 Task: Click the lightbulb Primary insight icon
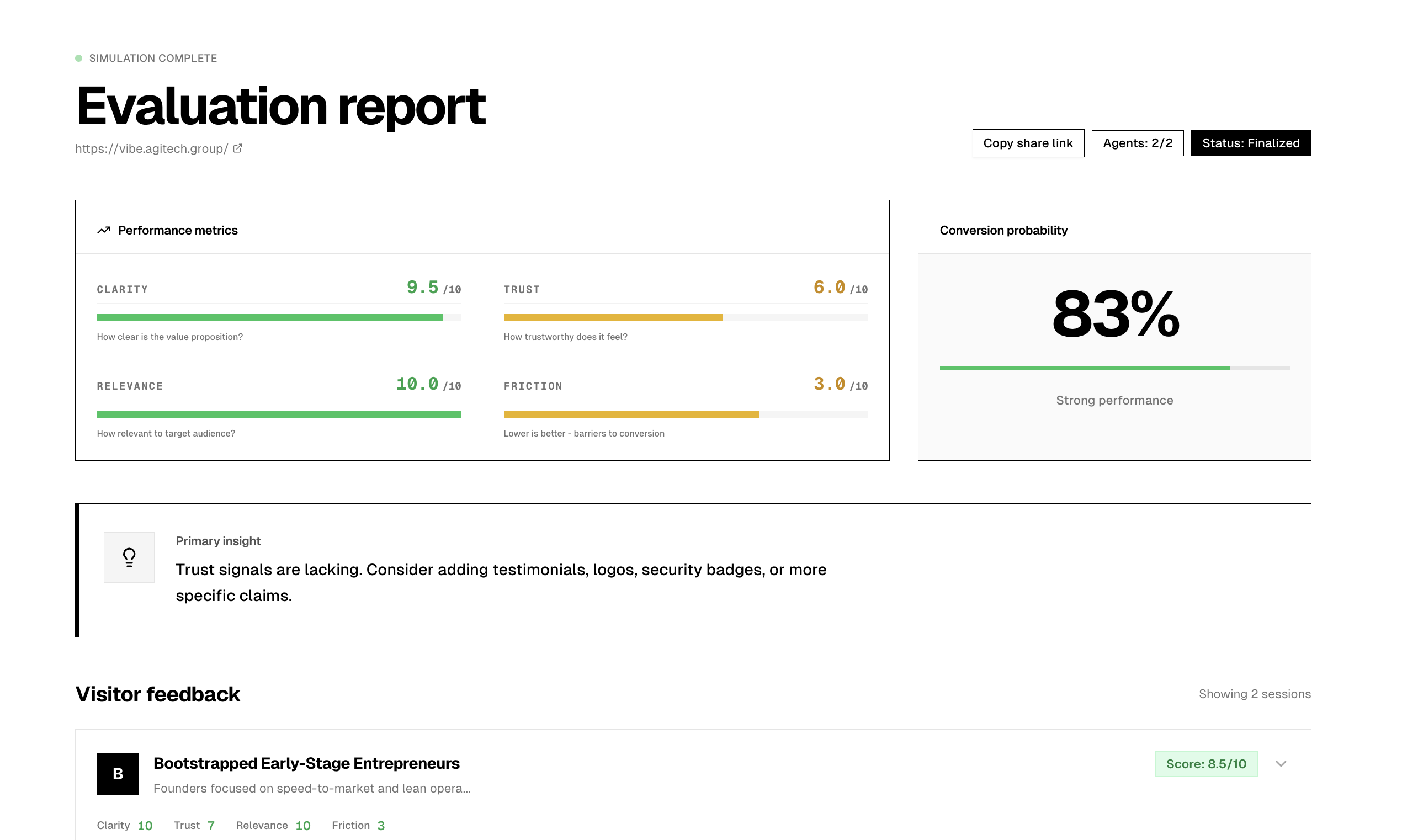pyautogui.click(x=129, y=557)
